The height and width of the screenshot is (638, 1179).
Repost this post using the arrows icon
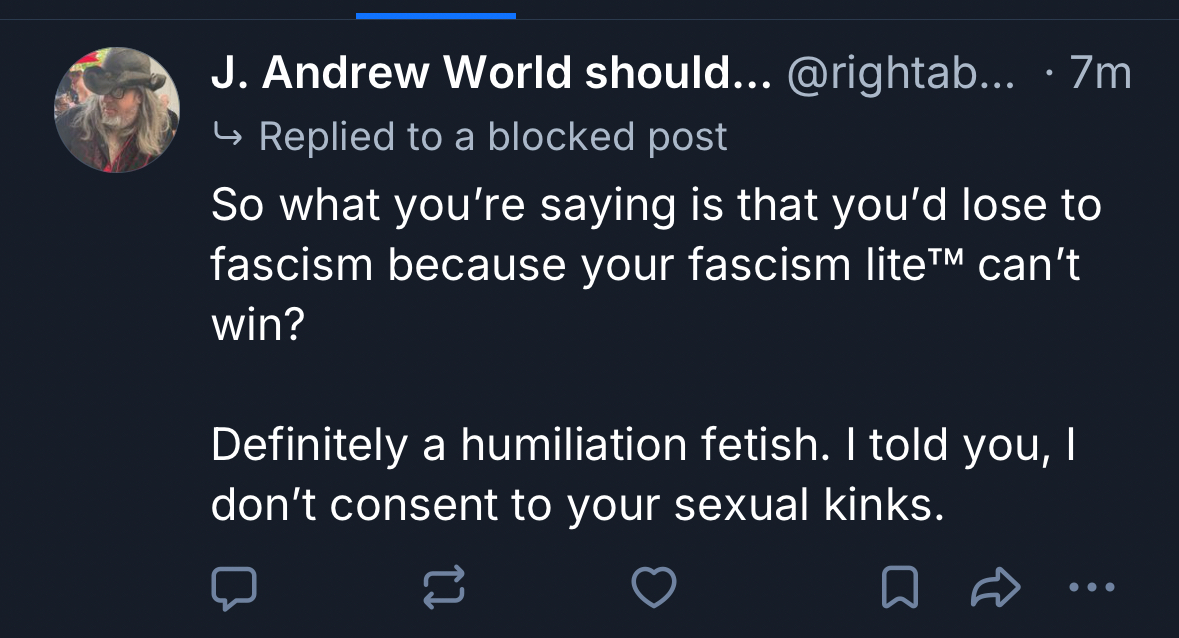coord(445,588)
